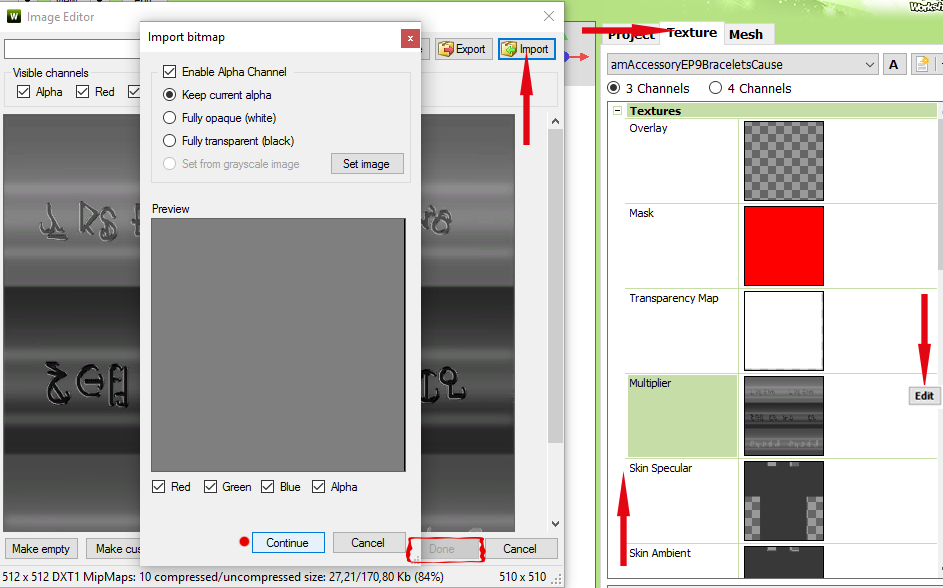Click the Export image toolbar button
943x588 pixels.
pos(462,49)
